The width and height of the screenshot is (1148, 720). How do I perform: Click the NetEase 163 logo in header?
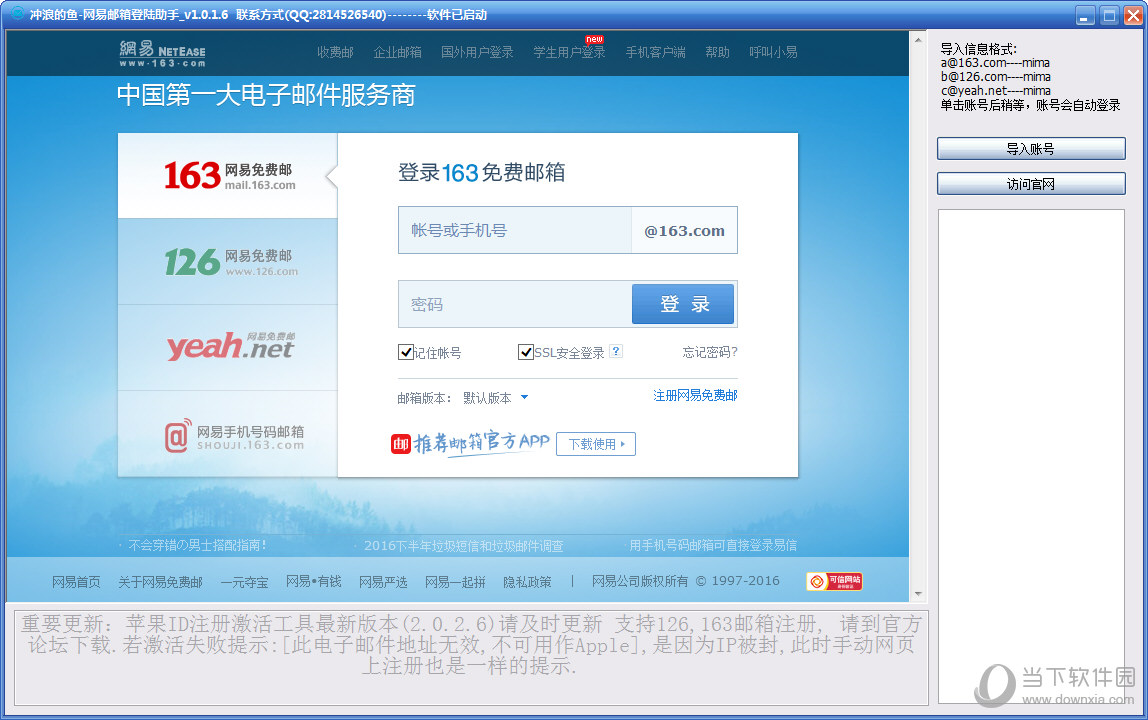[162, 53]
